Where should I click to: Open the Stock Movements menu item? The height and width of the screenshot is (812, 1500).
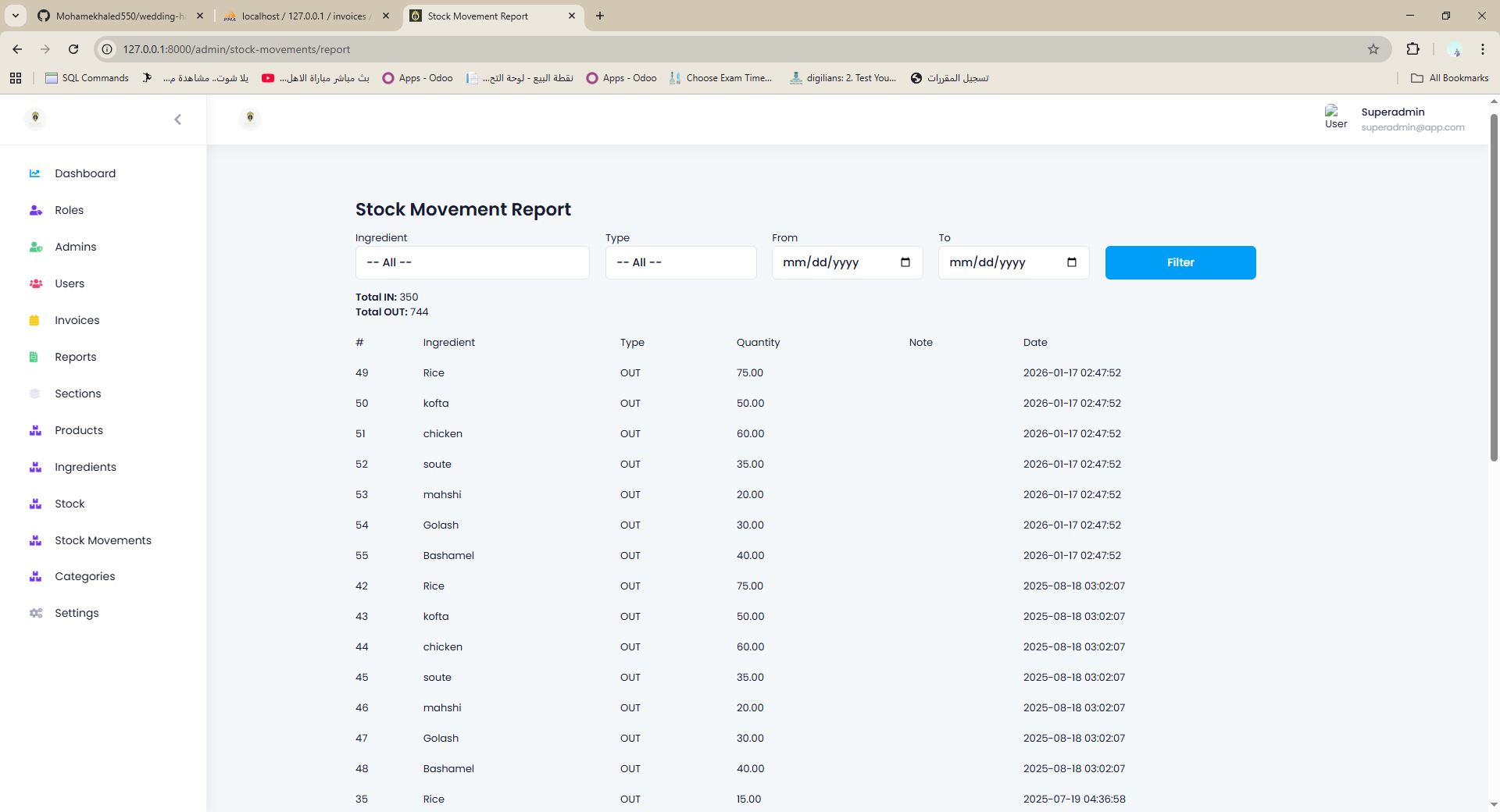(x=102, y=540)
